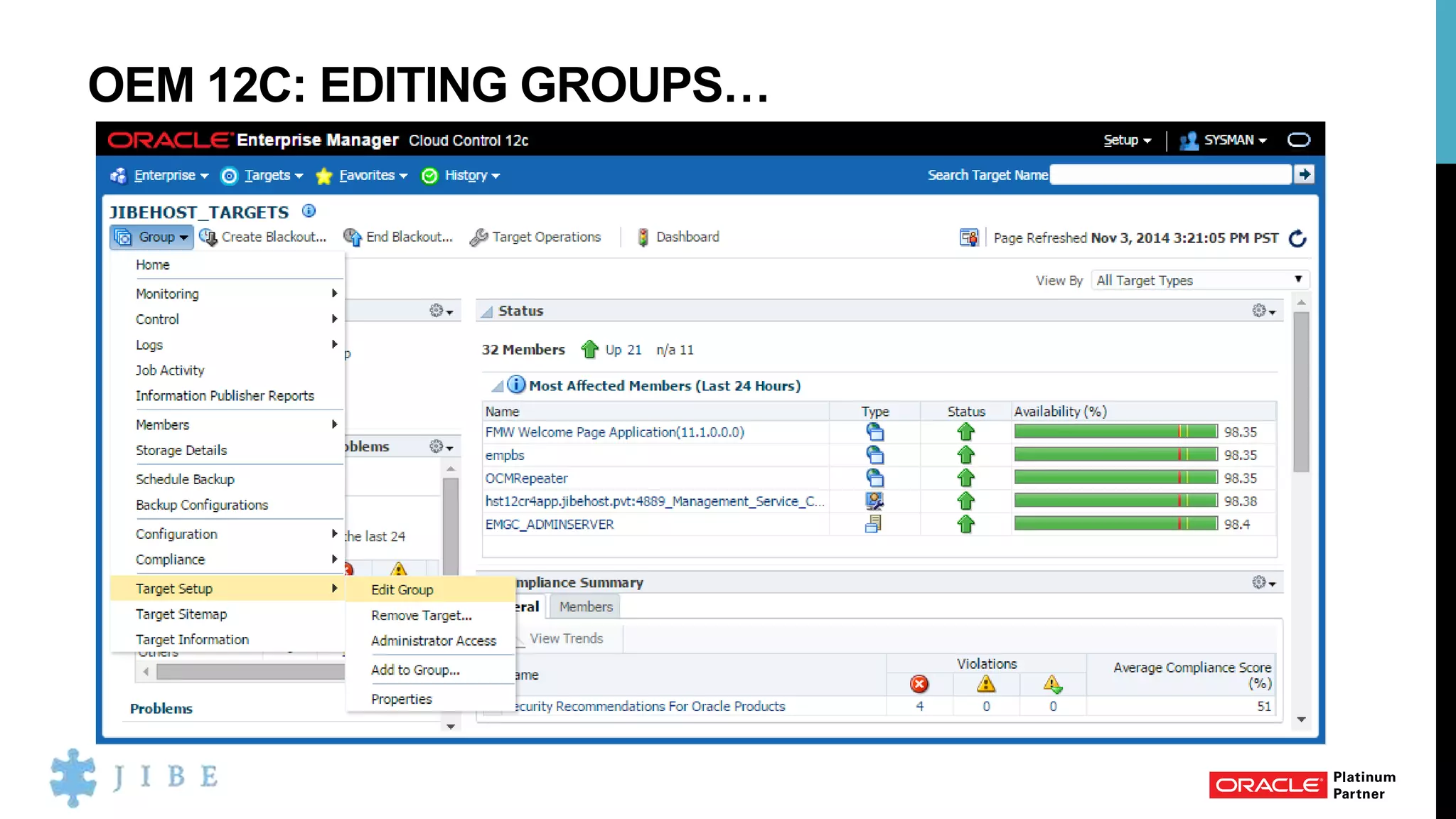Collapse the Most Affected Members section triangle
This screenshot has height=819, width=1456.
coord(498,386)
